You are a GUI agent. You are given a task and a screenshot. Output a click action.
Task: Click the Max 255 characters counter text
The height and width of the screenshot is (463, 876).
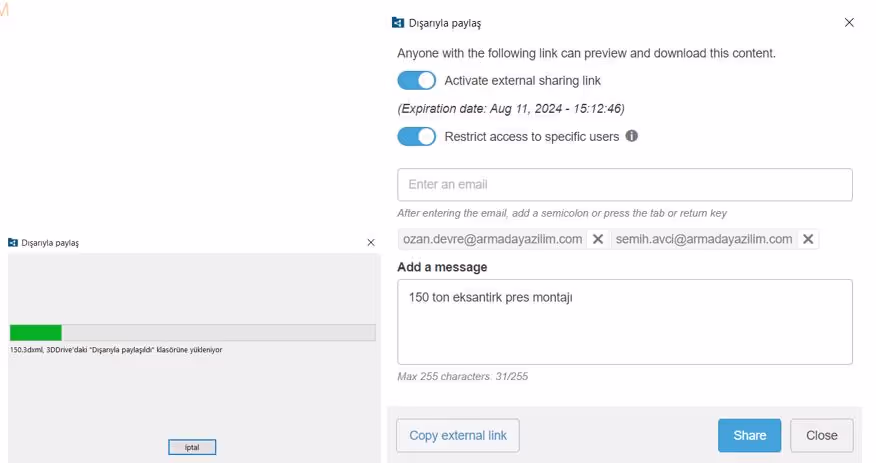point(463,376)
